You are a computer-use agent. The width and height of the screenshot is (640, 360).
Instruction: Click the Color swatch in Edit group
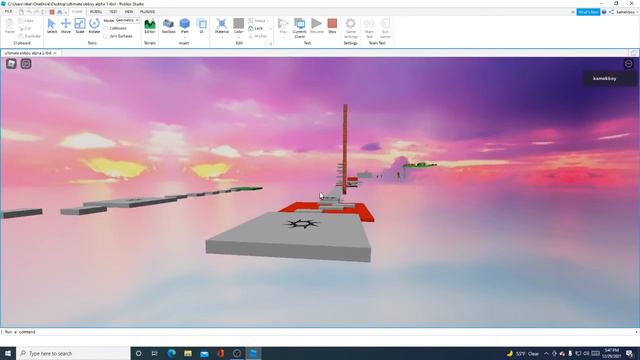click(x=239, y=23)
